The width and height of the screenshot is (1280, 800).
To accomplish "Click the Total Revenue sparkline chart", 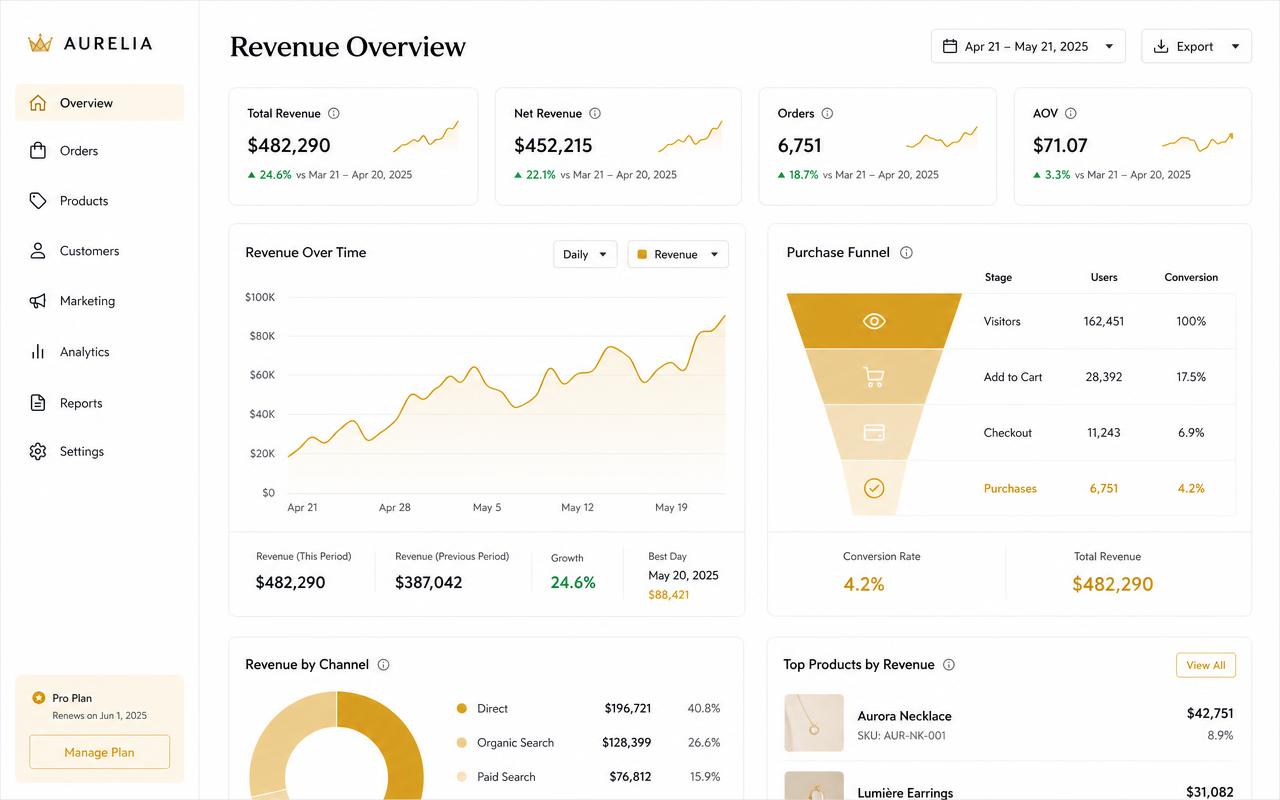I will pyautogui.click(x=426, y=136).
